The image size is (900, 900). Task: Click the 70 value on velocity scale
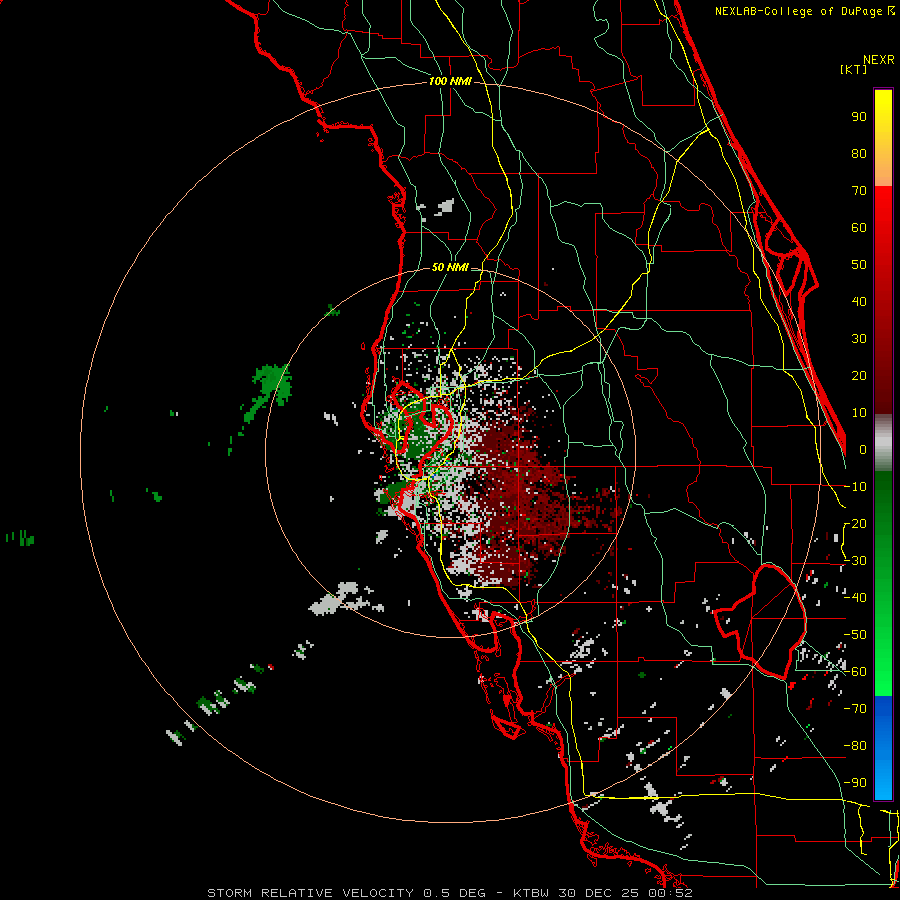click(859, 191)
